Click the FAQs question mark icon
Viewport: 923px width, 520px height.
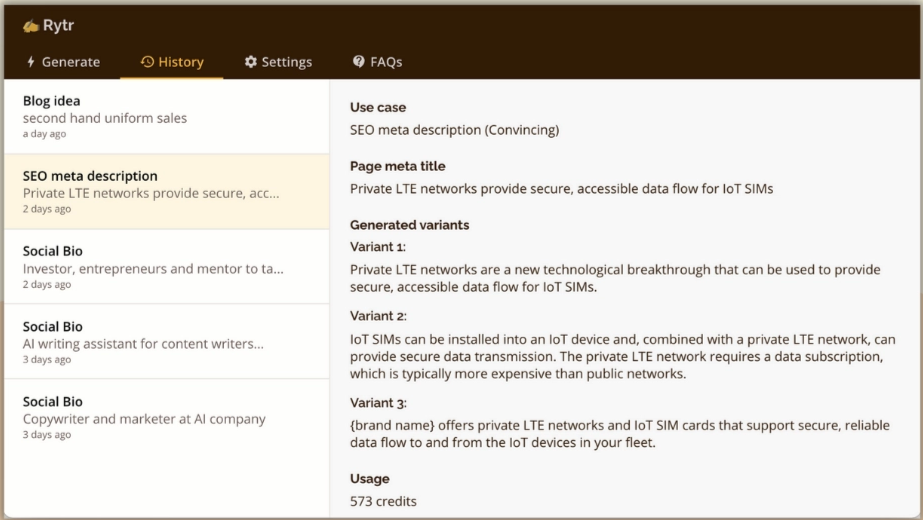coord(358,61)
